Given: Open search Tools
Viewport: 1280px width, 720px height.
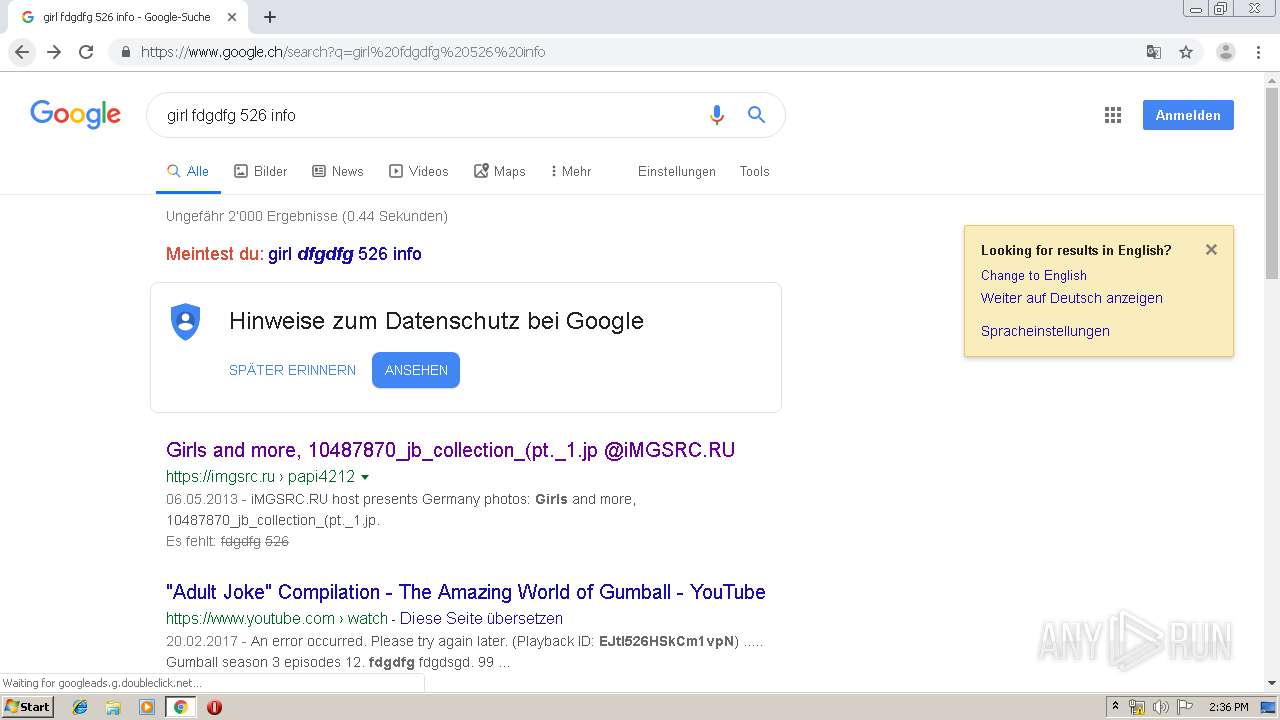Looking at the screenshot, I should tap(754, 171).
